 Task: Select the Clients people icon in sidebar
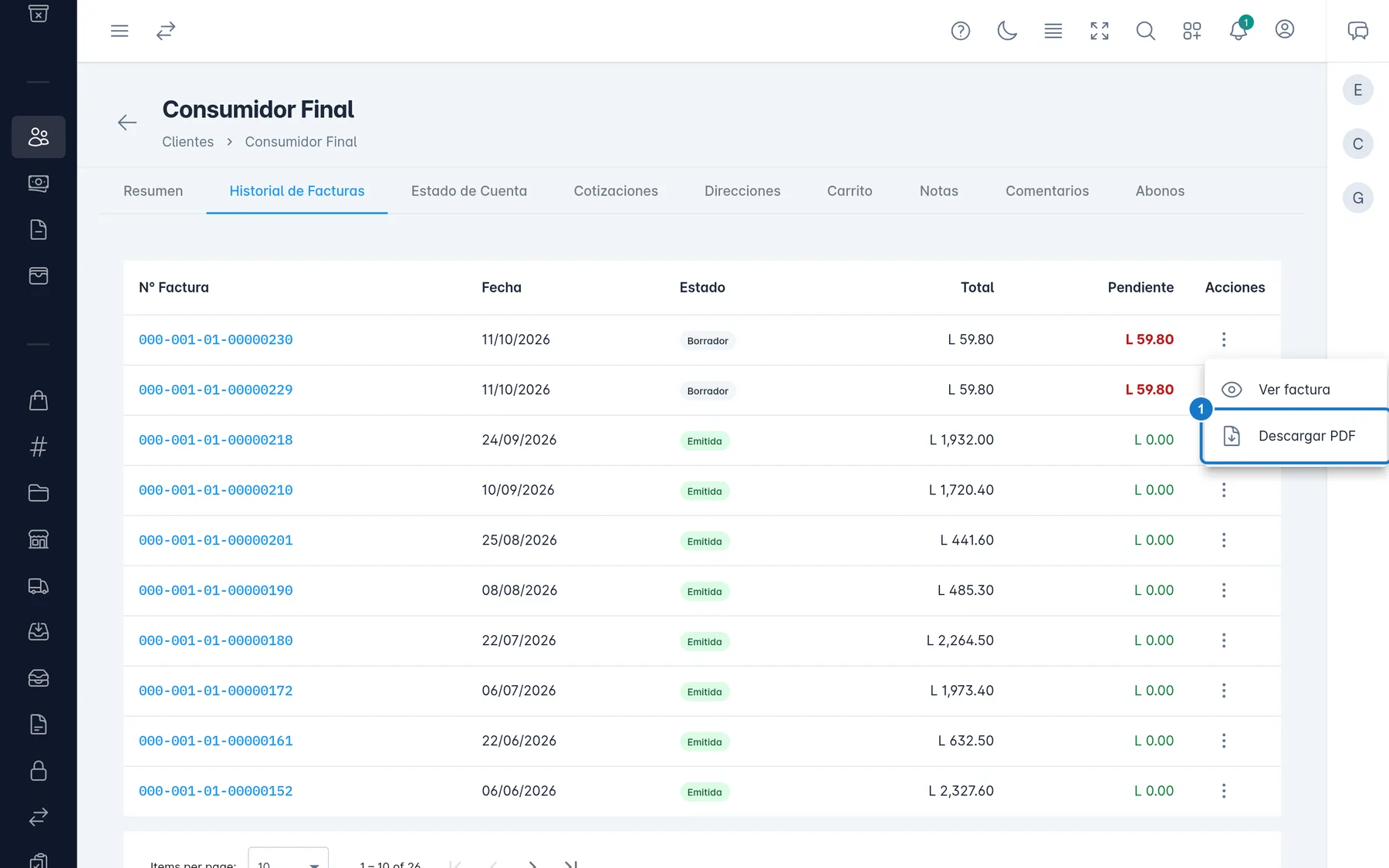(x=39, y=137)
